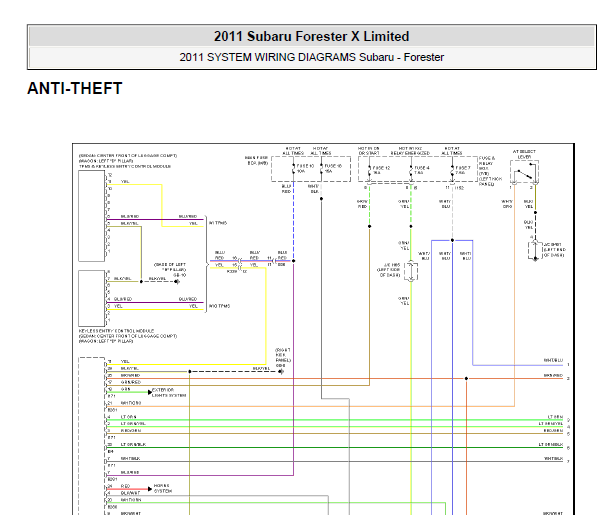602x515 pixels.
Task: Click the arrowhead pointing to EXTERIOR LIGHTS SYSTEM
Action: point(150,392)
